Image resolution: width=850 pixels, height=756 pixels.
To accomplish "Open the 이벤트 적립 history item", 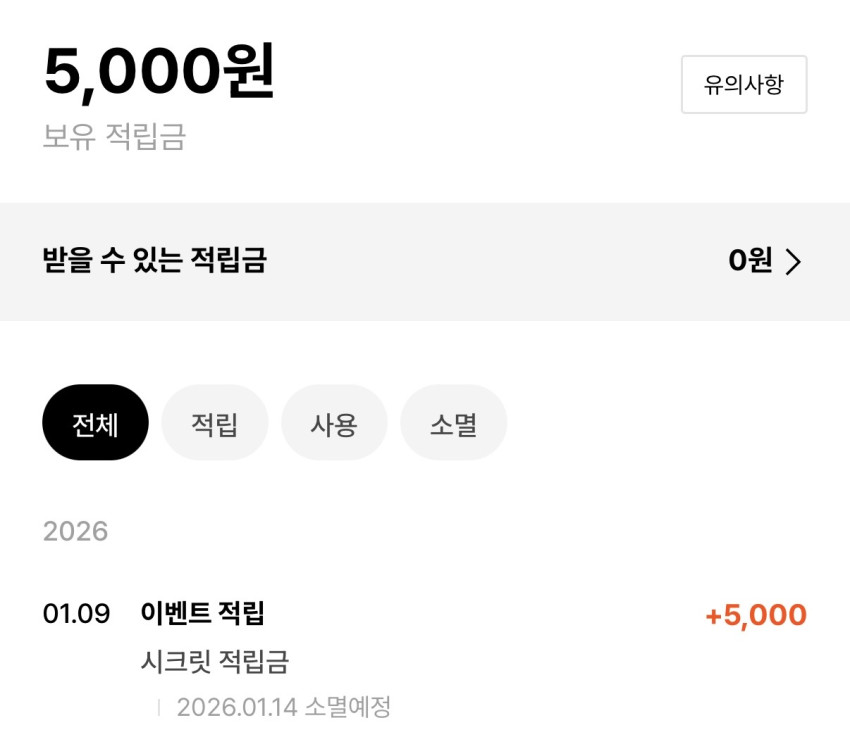I will (x=202, y=613).
